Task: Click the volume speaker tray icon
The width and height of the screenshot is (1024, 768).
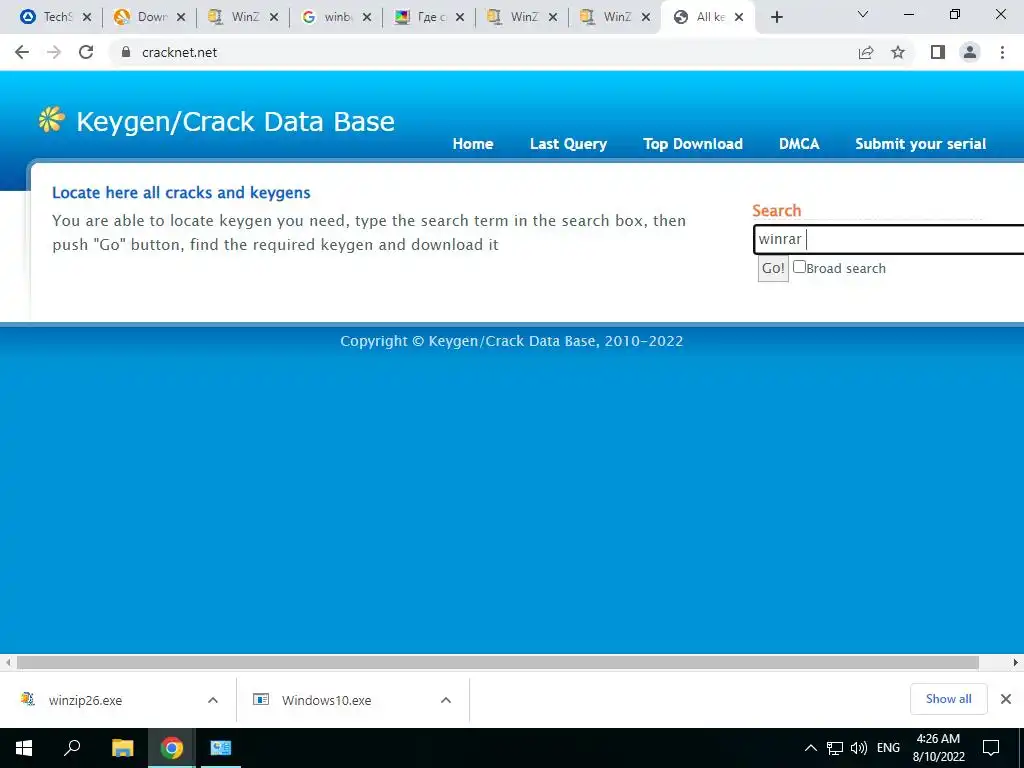Action: [x=859, y=748]
